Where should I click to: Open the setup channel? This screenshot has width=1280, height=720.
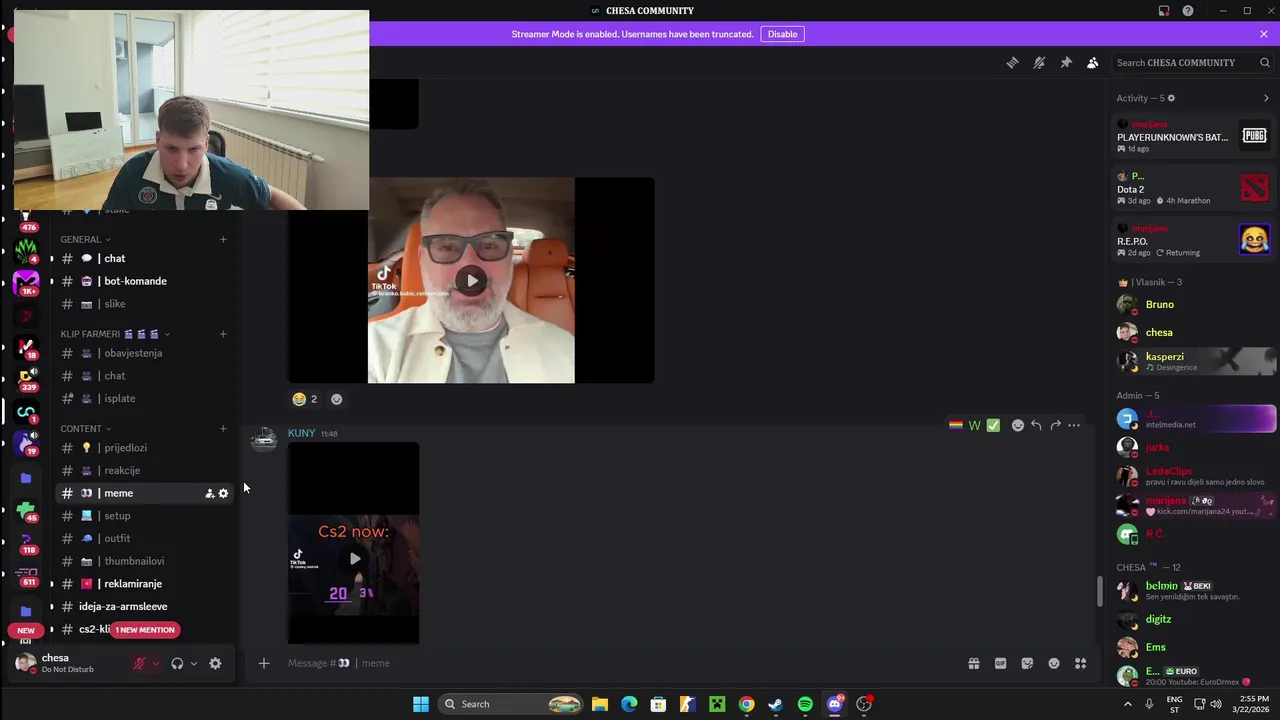pyautogui.click(x=144, y=516)
